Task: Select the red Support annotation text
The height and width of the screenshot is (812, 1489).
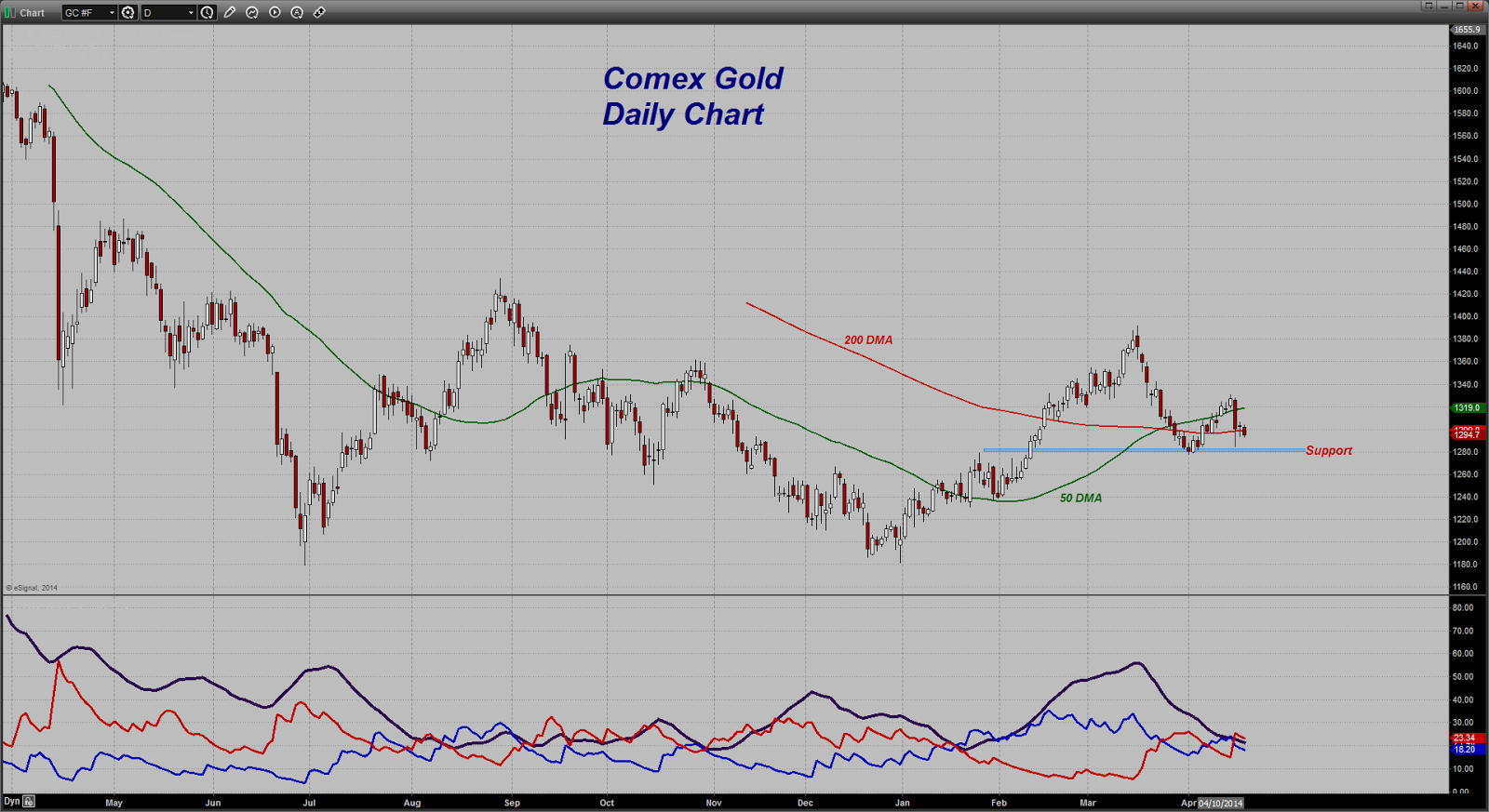Action: 1329,450
